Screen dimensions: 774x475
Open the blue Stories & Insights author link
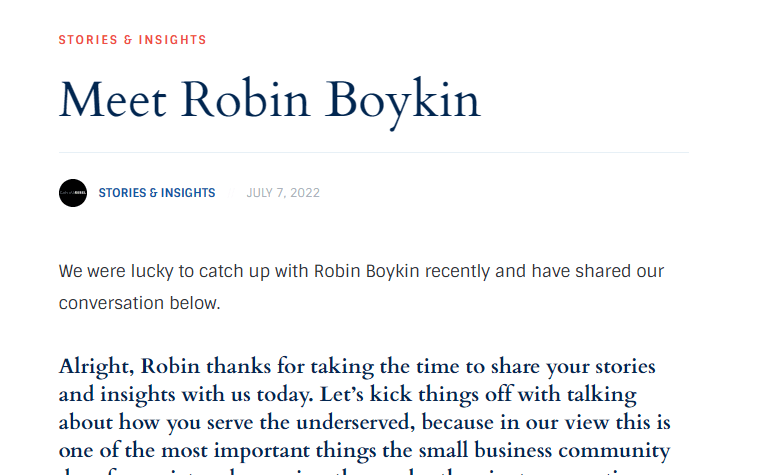(156, 193)
